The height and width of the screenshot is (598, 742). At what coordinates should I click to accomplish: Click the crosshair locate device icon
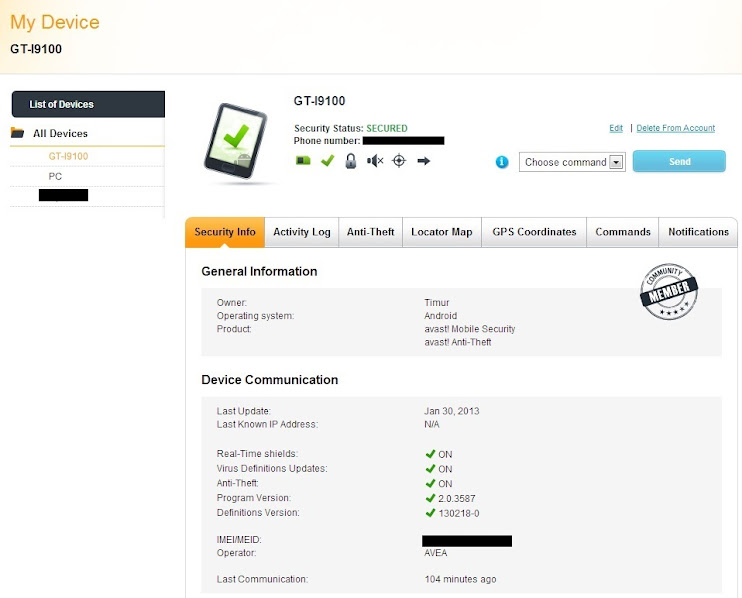(399, 161)
